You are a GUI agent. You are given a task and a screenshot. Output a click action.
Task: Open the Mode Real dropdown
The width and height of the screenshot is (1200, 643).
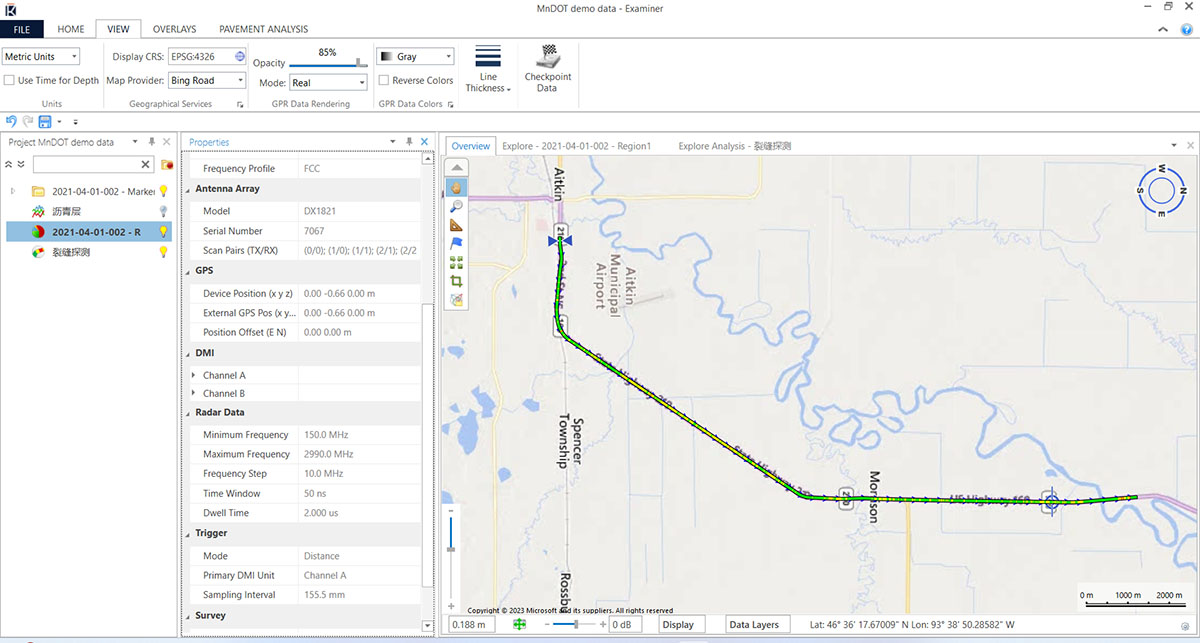pyautogui.click(x=328, y=82)
